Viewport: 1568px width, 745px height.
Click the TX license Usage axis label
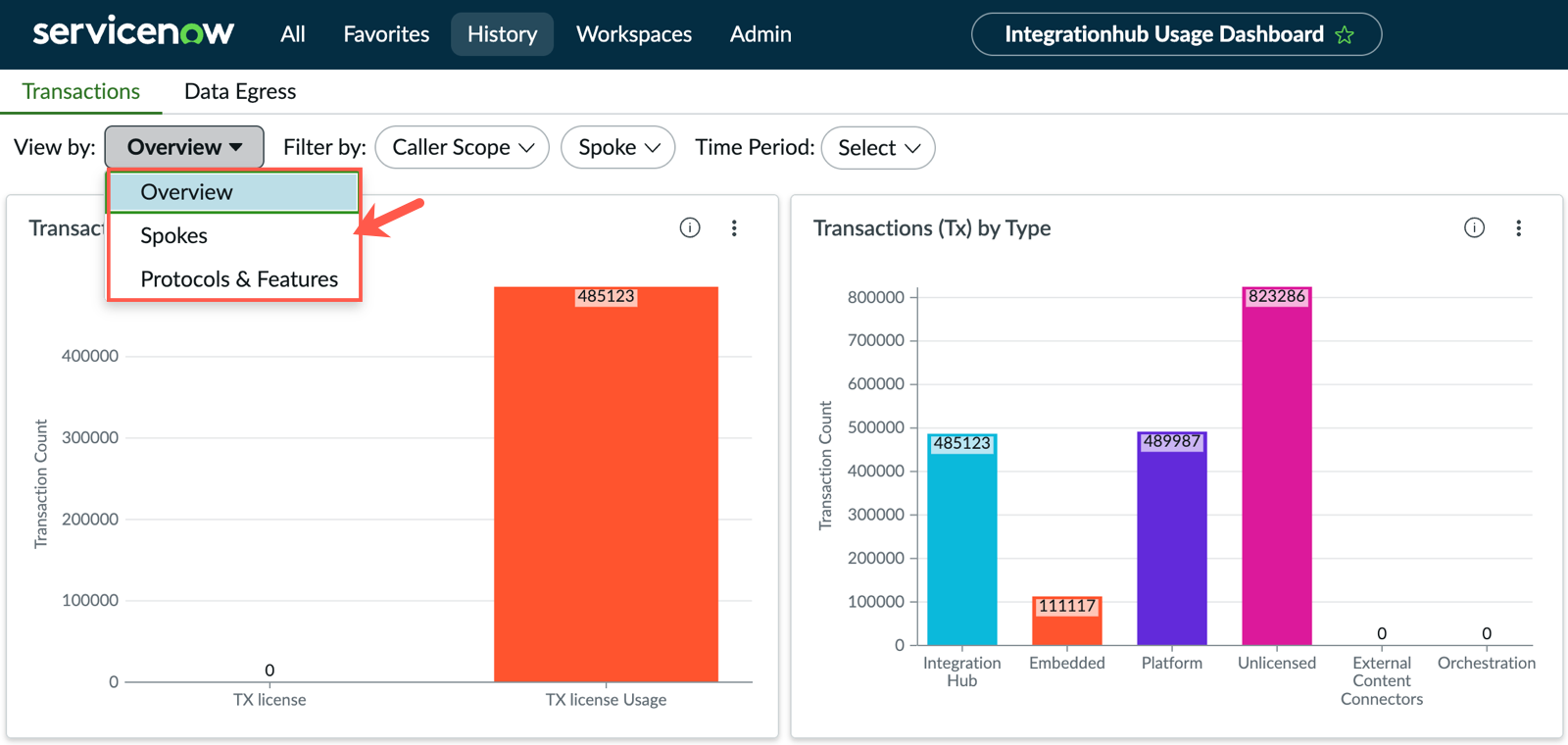click(606, 700)
